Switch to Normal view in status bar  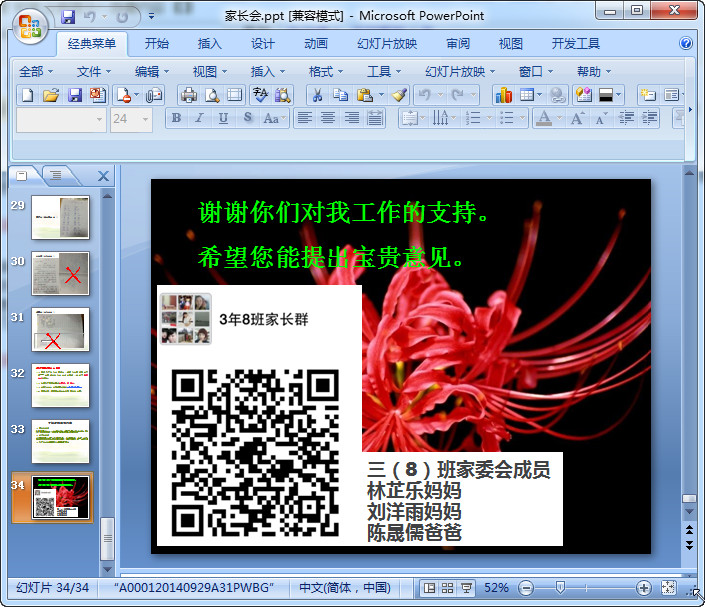pyautogui.click(x=429, y=588)
